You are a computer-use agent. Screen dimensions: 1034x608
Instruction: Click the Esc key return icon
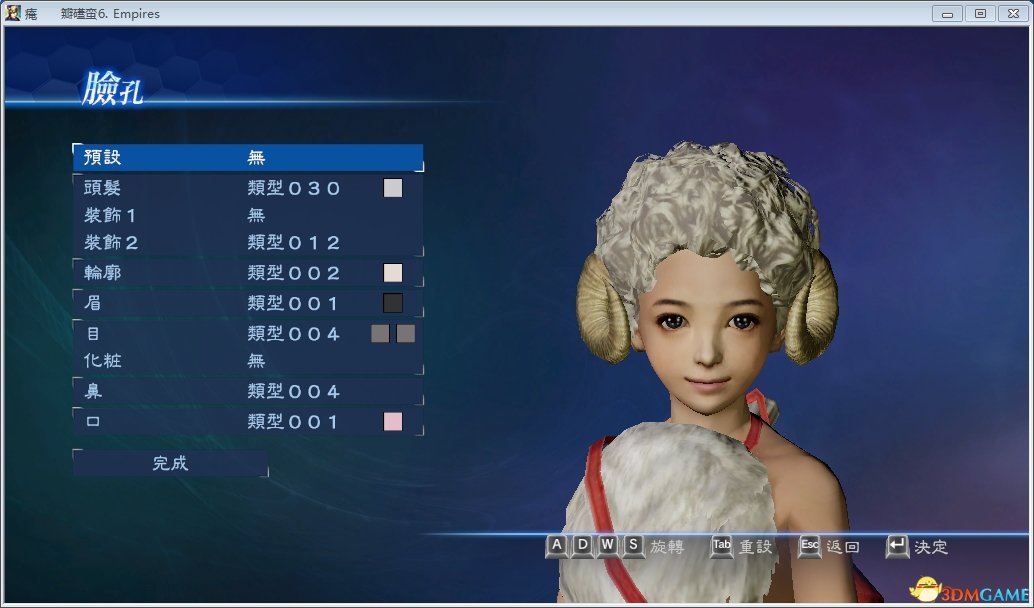[x=809, y=546]
